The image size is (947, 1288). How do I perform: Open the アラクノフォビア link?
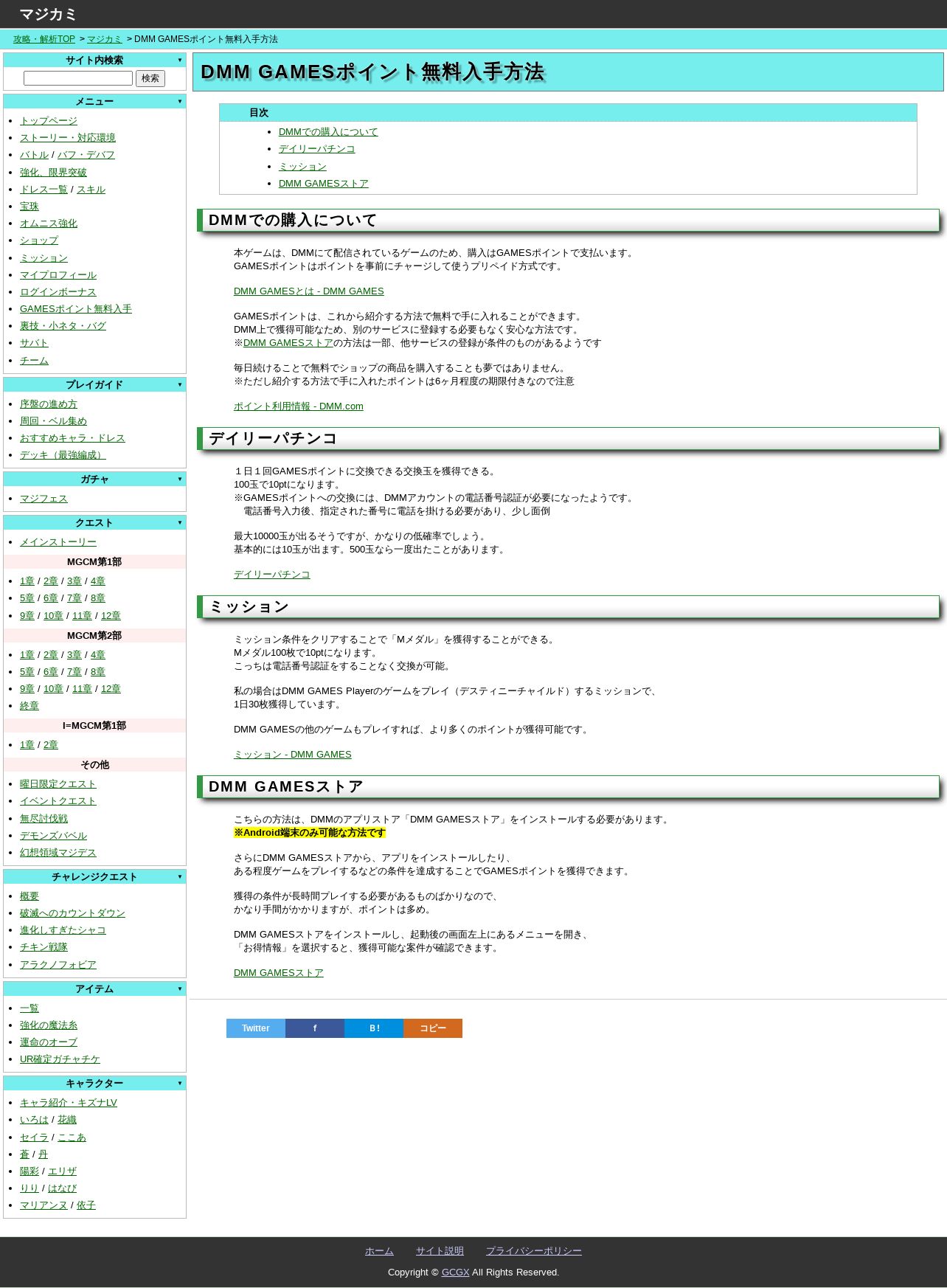tap(58, 965)
